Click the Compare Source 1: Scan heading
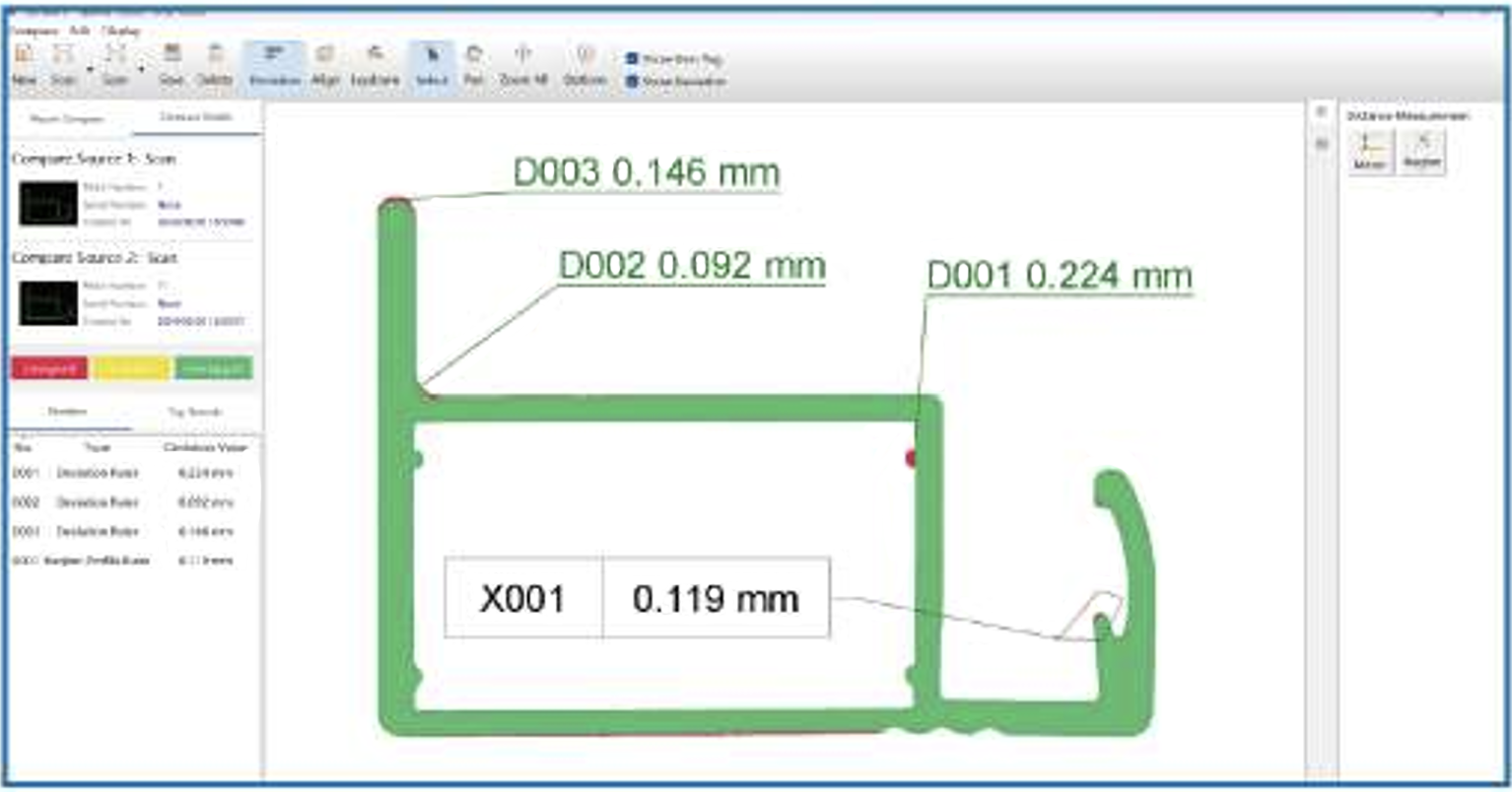1512x792 pixels. pos(94,159)
